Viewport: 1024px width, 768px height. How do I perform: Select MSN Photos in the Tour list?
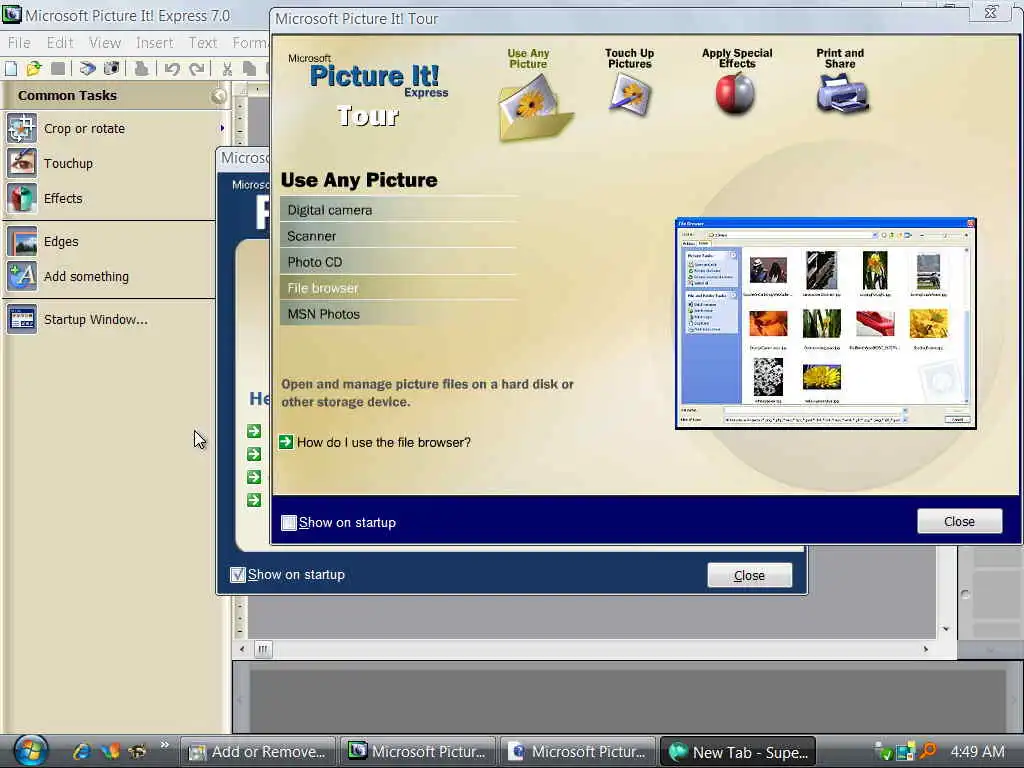pos(399,314)
